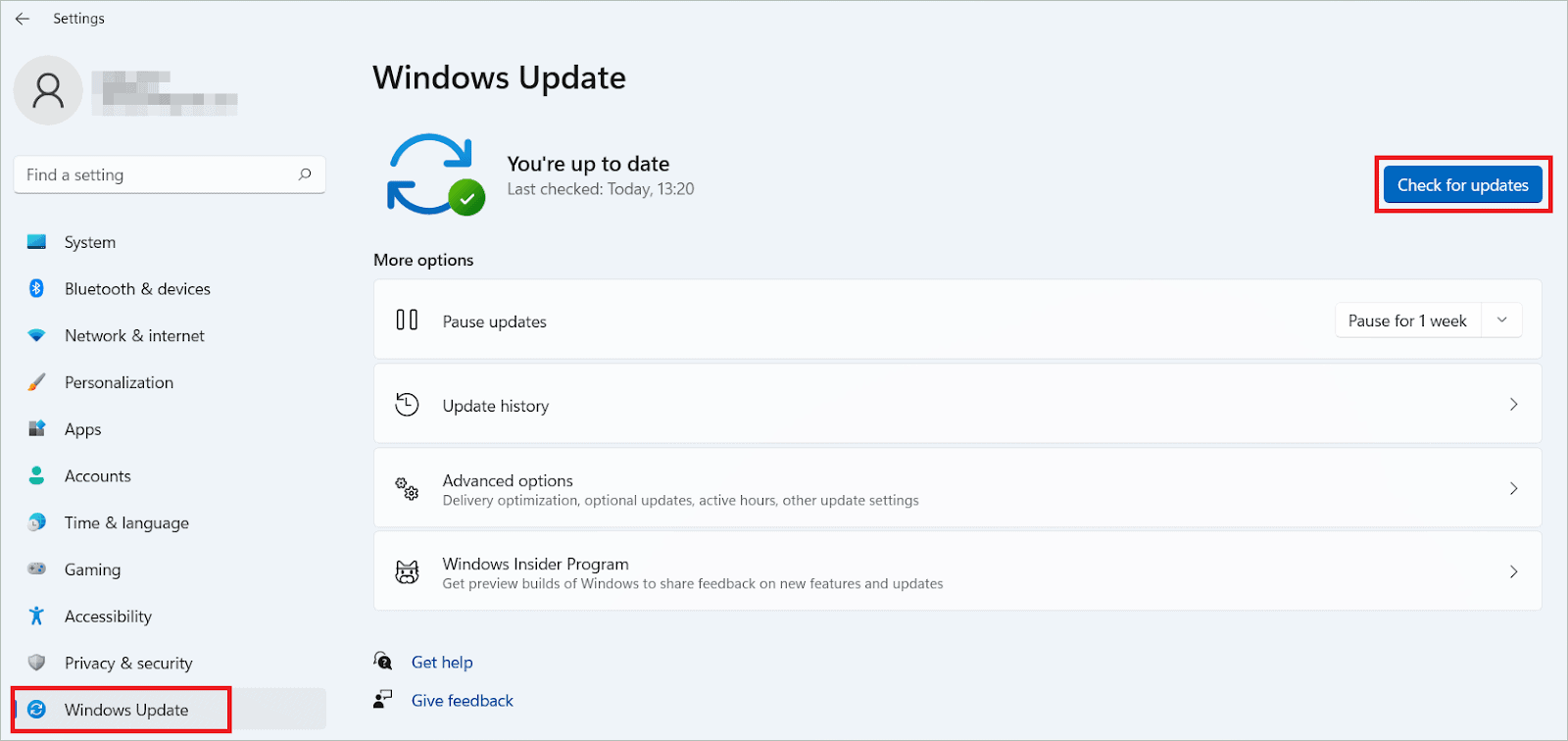Open Time & language settings
This screenshot has width=1568, height=741.
click(x=170, y=522)
